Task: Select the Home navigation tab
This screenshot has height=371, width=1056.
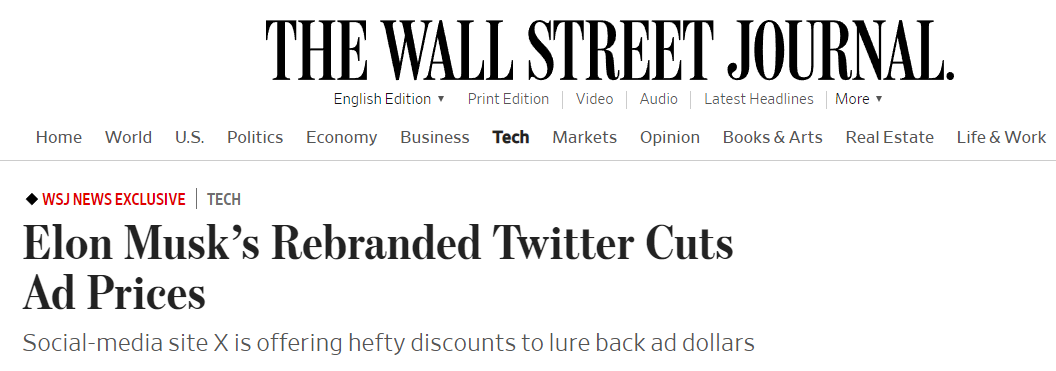Action: [x=59, y=137]
